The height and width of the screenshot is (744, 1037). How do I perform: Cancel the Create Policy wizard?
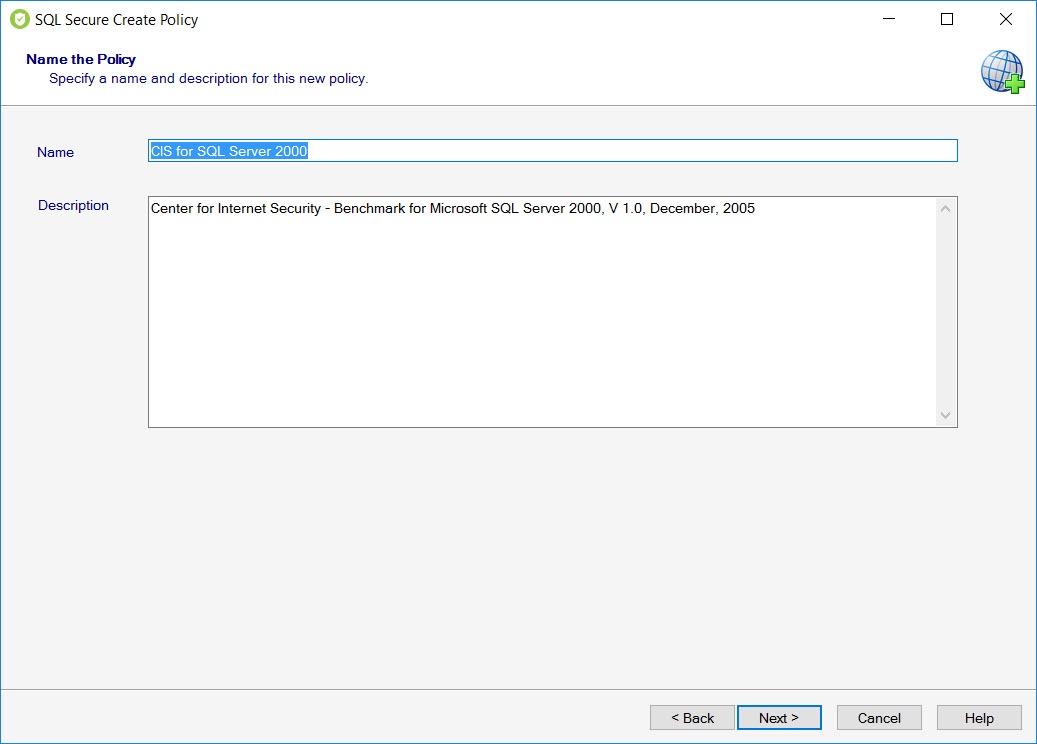click(x=879, y=718)
